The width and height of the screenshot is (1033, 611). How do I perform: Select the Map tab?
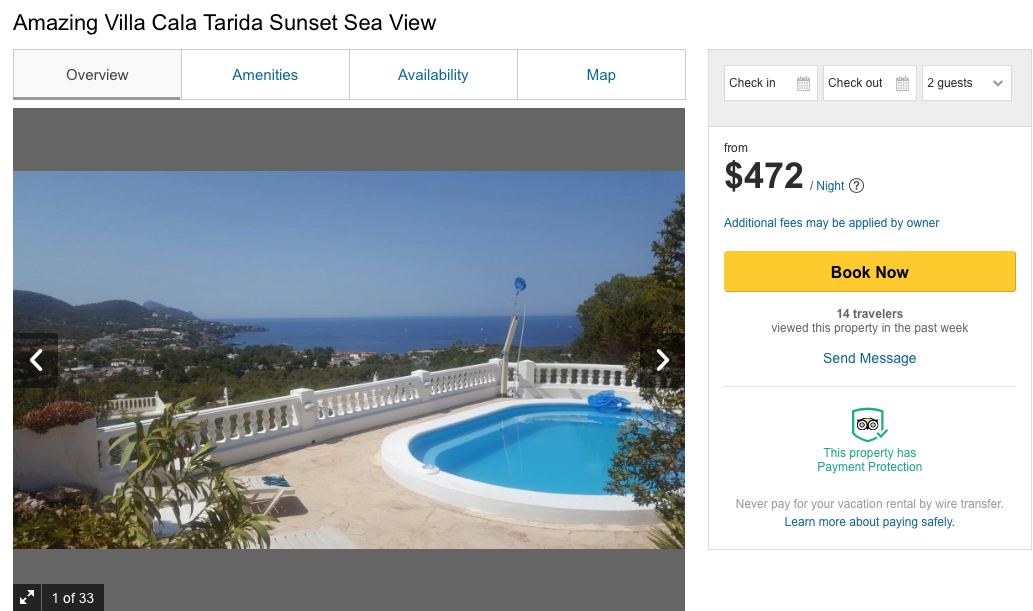coord(601,75)
